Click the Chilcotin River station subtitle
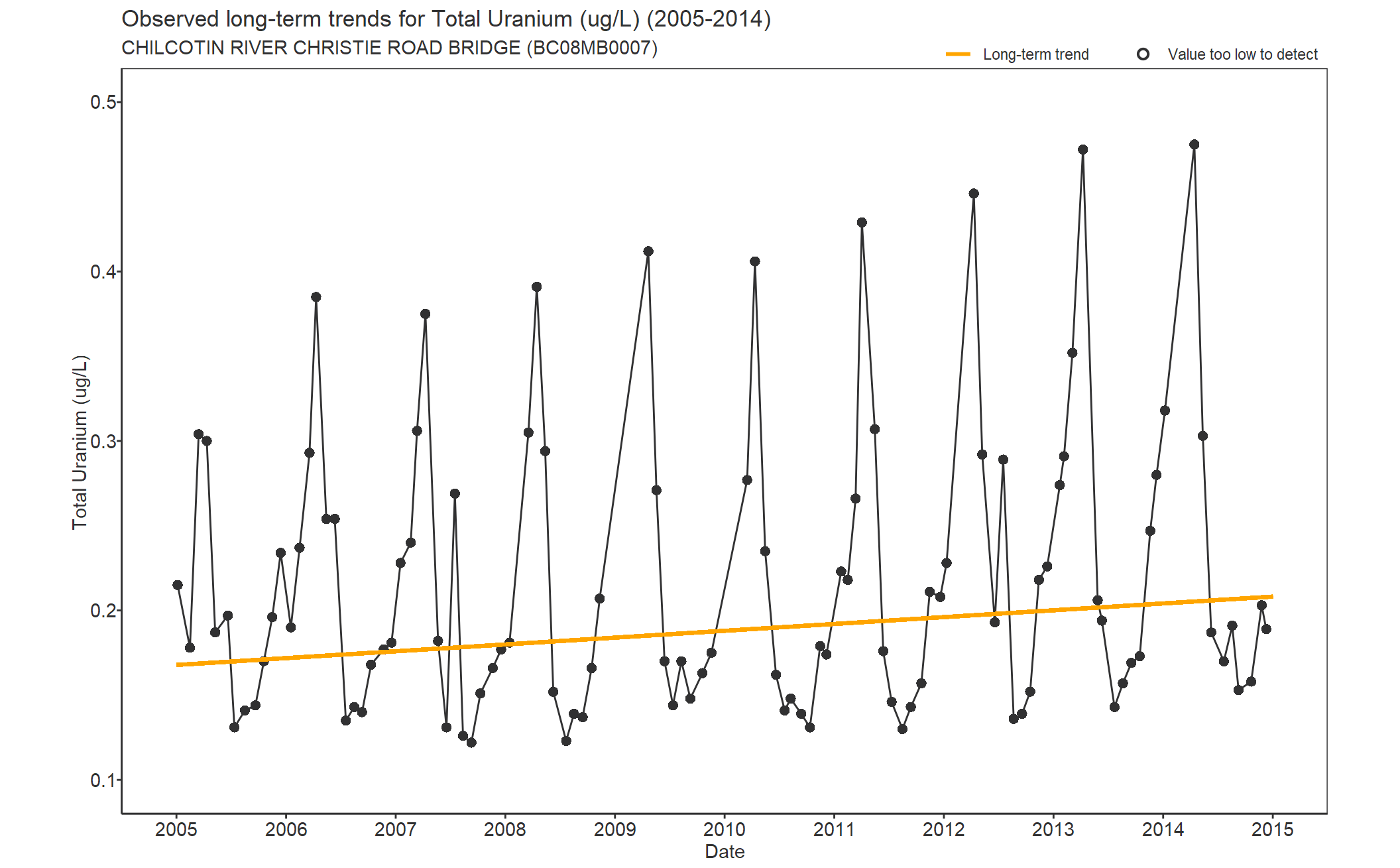 pyautogui.click(x=389, y=48)
